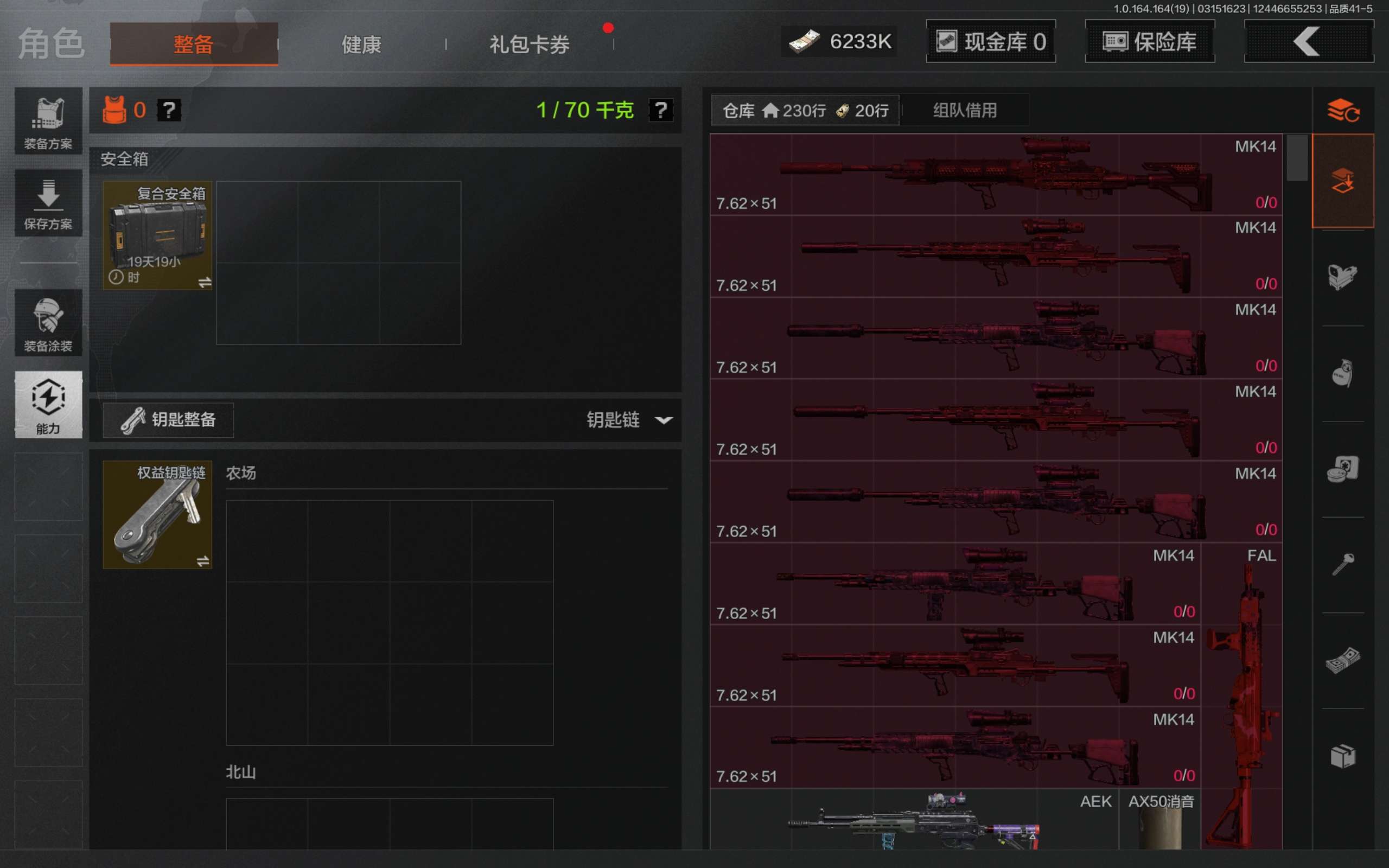This screenshot has height=868, width=1389.
Task: Open the 装备方案 loadout plan icon
Action: (x=48, y=121)
